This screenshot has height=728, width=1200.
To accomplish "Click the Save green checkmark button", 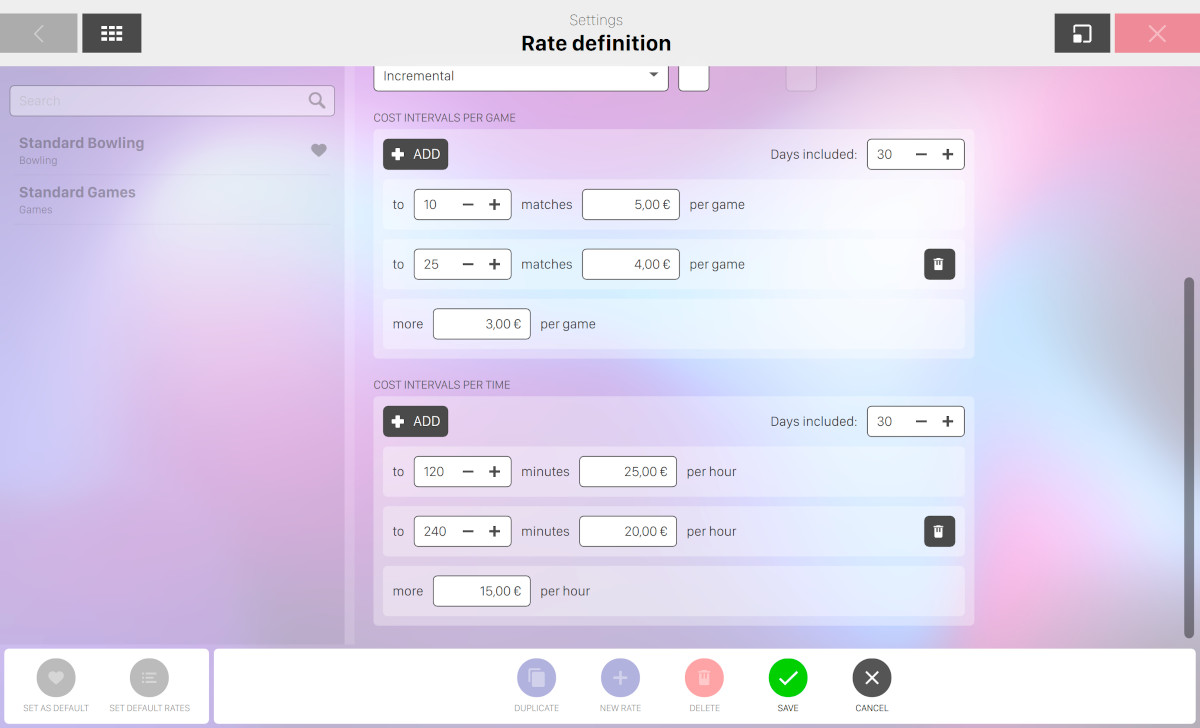I will tap(788, 678).
